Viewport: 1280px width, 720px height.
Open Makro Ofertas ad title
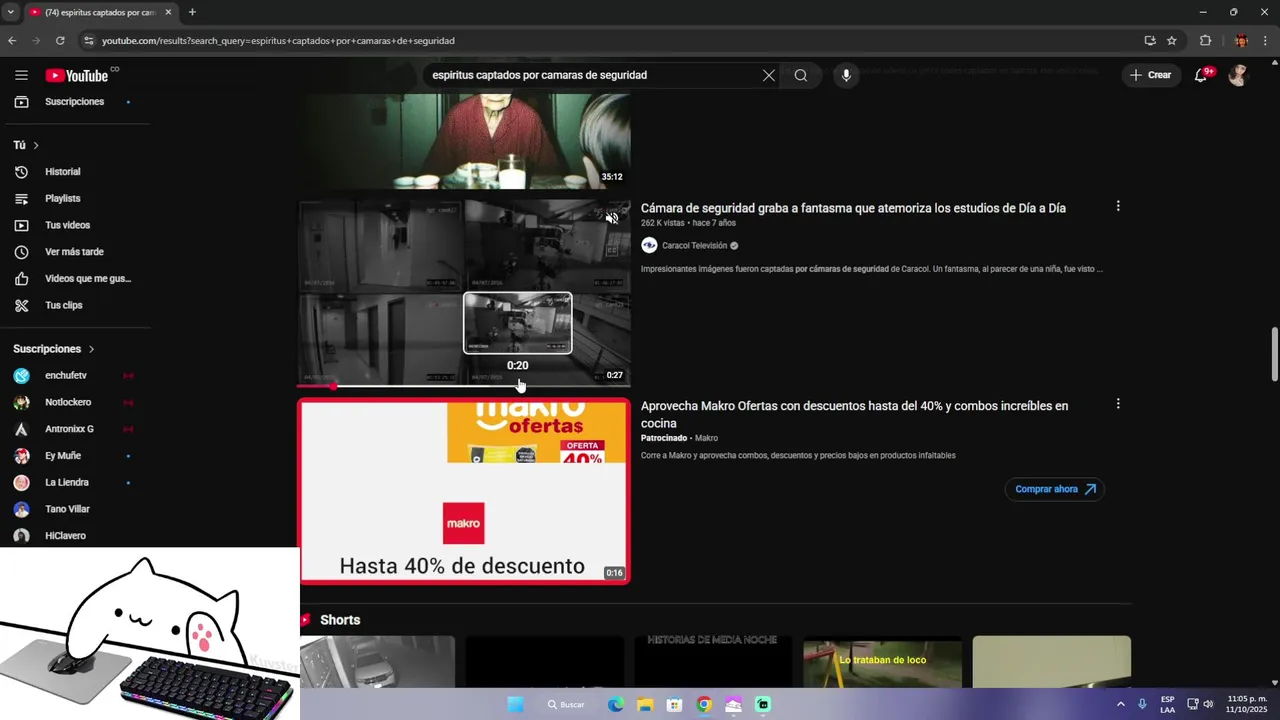(x=854, y=414)
